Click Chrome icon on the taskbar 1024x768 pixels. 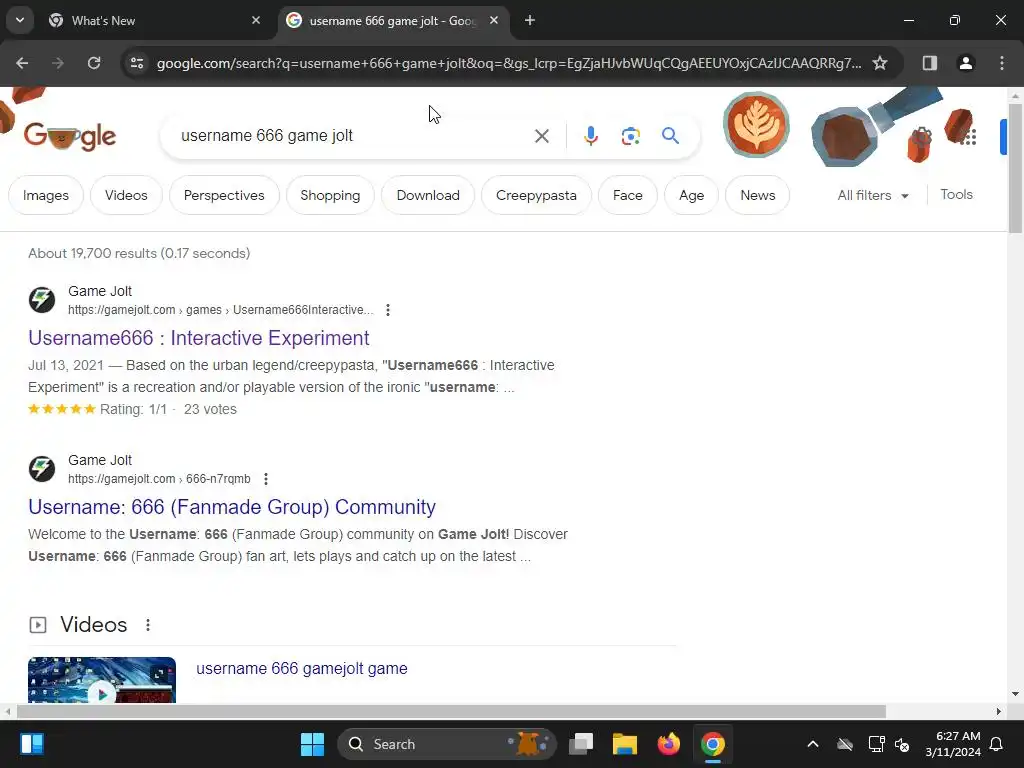pos(712,744)
